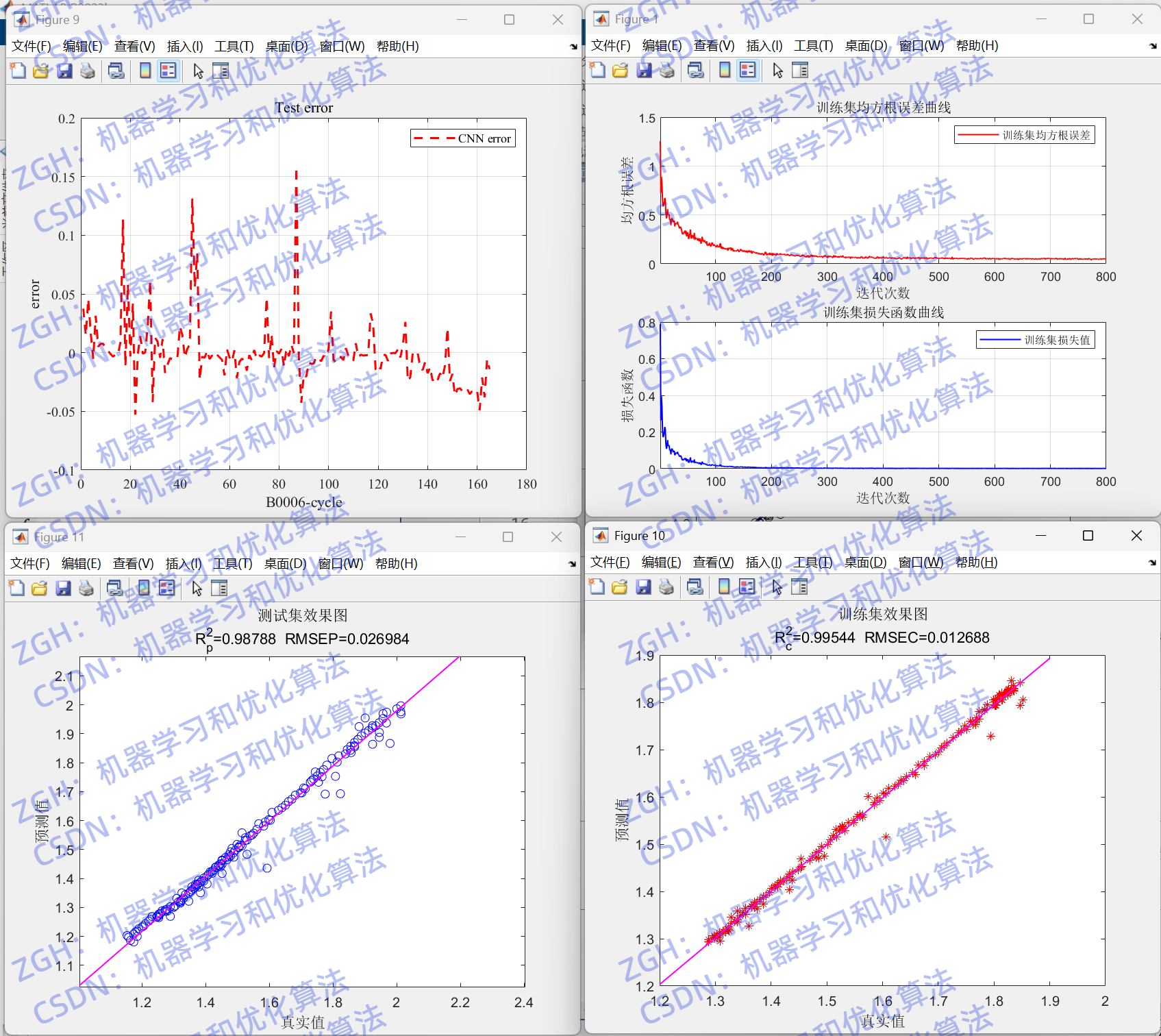Select the 训练集损失值 legend box

click(1036, 340)
